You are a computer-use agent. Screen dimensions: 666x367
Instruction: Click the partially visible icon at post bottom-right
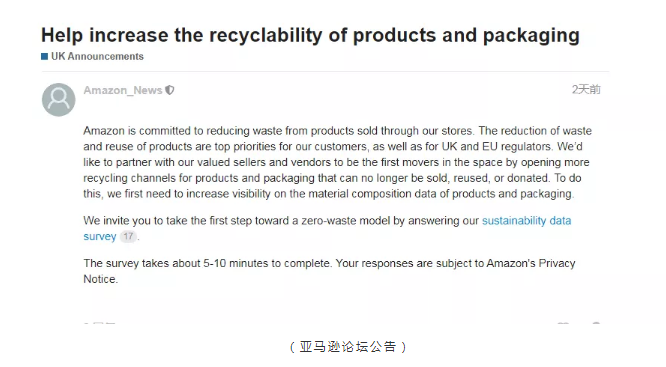596,324
